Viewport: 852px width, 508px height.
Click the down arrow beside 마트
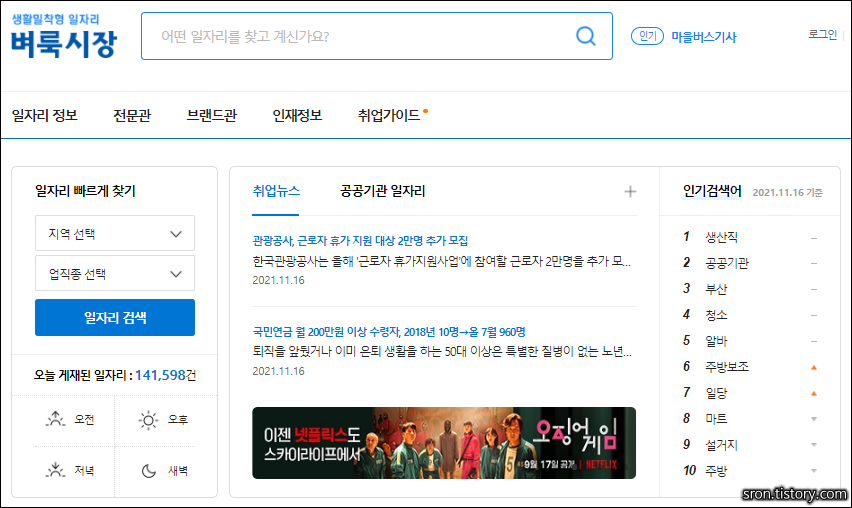pos(814,419)
